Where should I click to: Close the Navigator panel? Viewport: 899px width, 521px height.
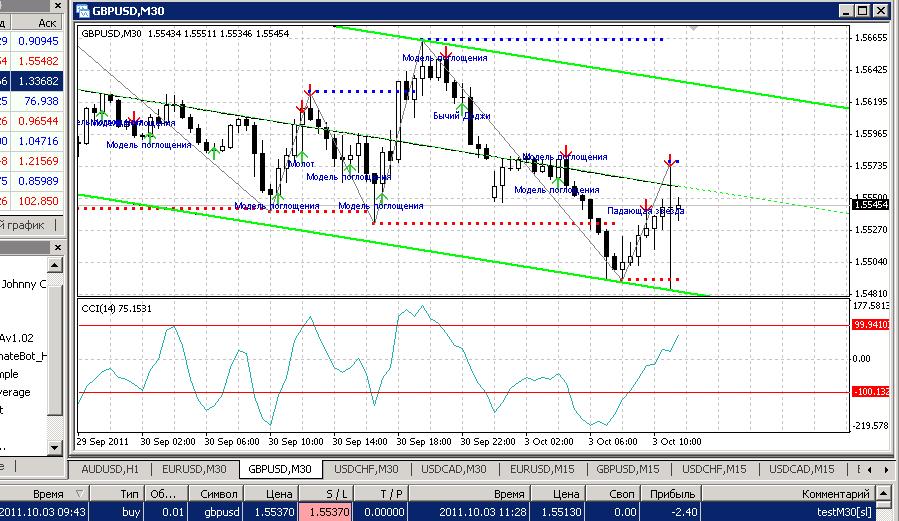click(x=58, y=247)
